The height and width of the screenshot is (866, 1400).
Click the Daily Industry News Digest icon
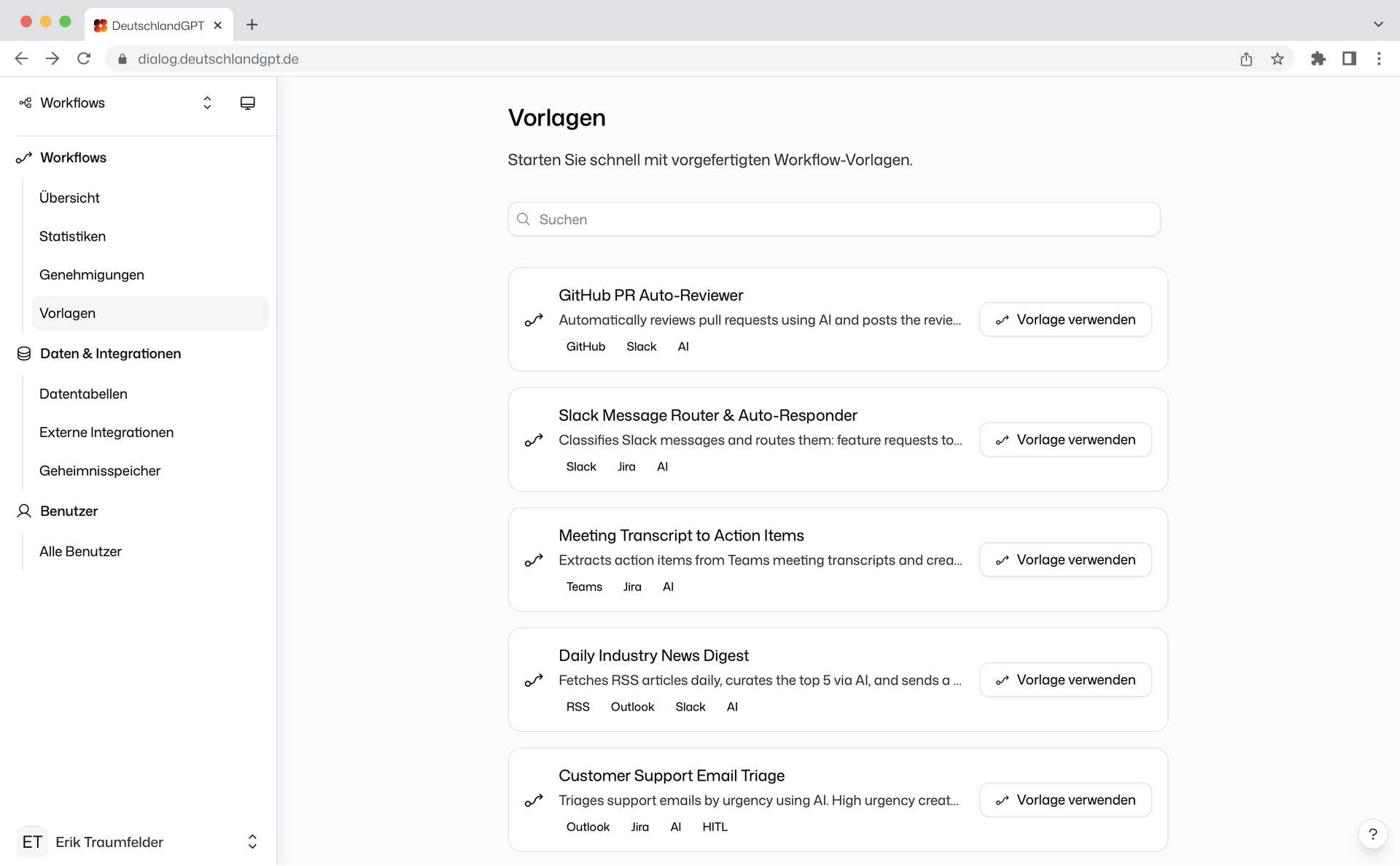(534, 681)
